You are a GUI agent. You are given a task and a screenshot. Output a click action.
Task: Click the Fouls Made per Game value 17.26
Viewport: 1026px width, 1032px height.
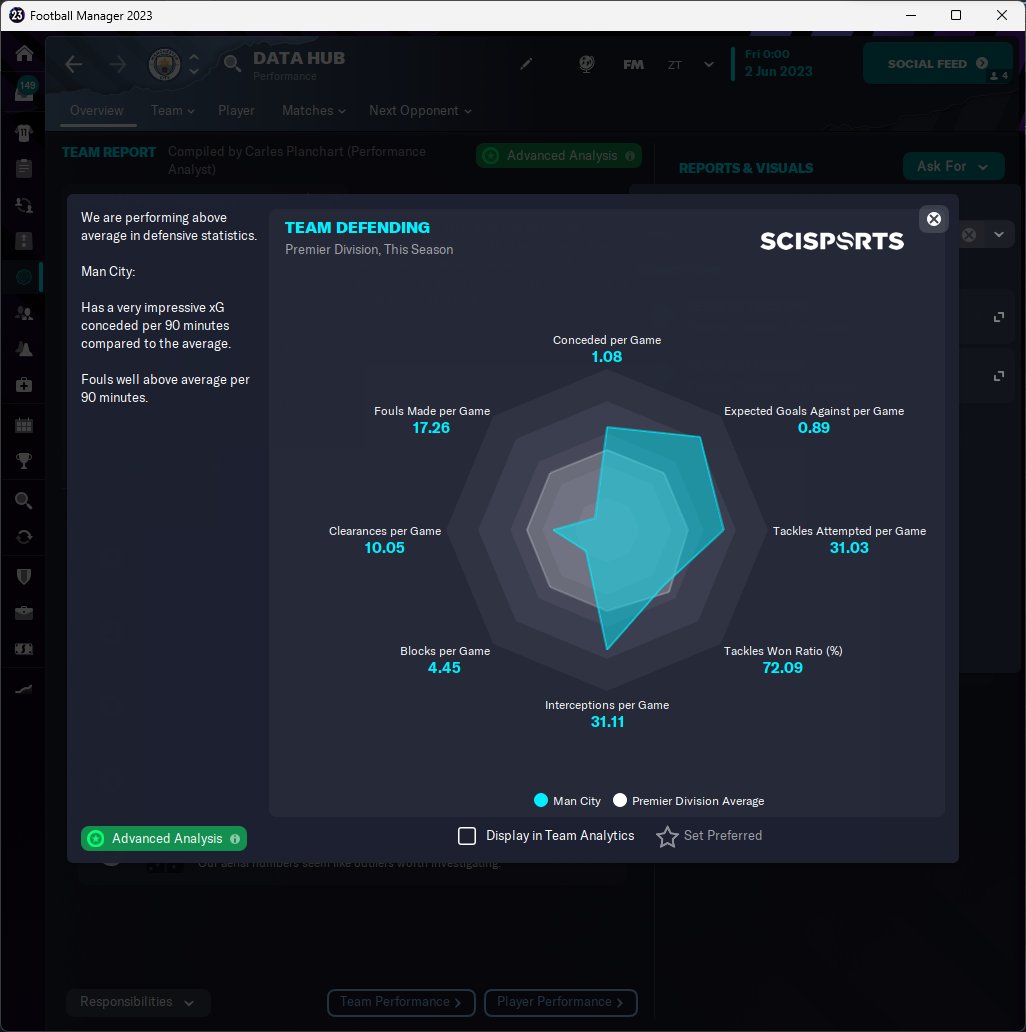(431, 428)
